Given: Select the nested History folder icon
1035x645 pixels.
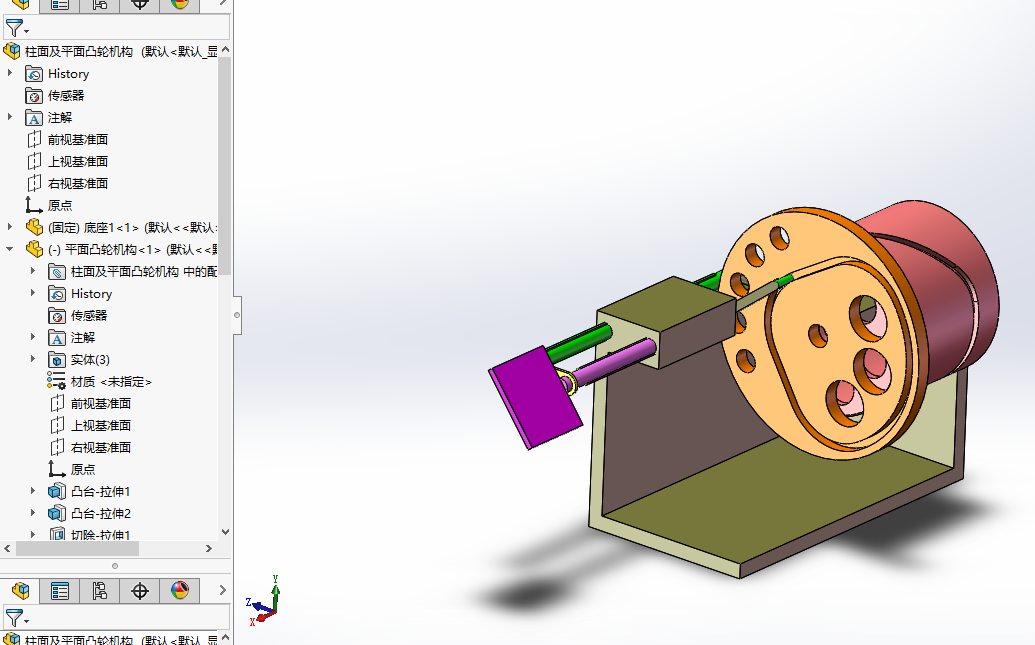Looking at the screenshot, I should [57, 294].
